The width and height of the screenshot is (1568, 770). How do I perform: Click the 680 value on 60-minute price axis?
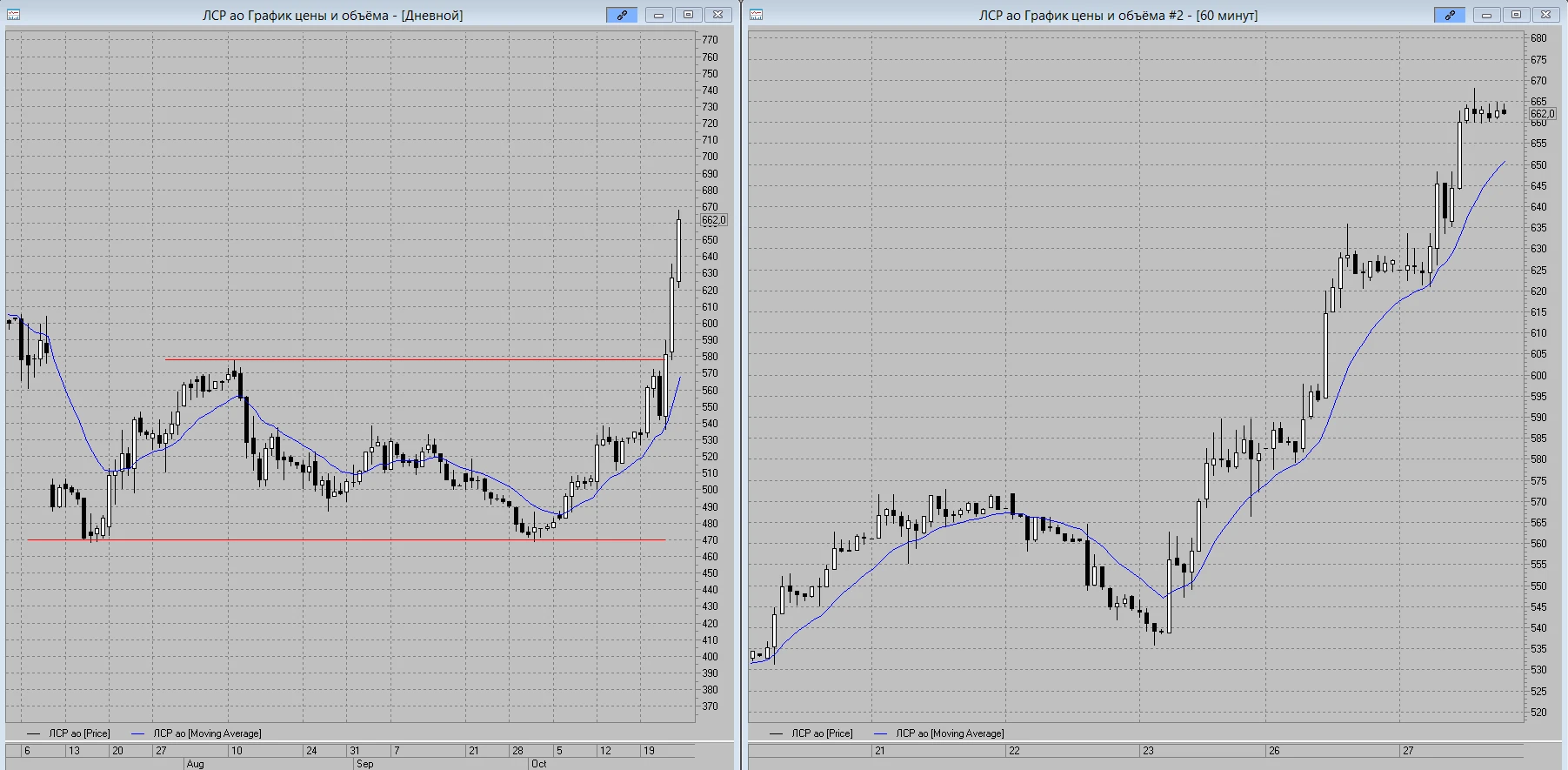[1538, 38]
